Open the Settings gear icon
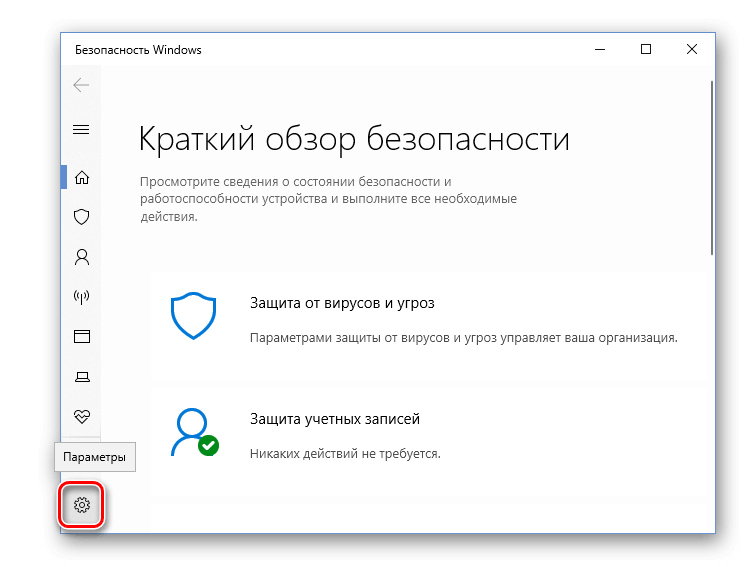This screenshot has width=749, height=567. pos(82,505)
